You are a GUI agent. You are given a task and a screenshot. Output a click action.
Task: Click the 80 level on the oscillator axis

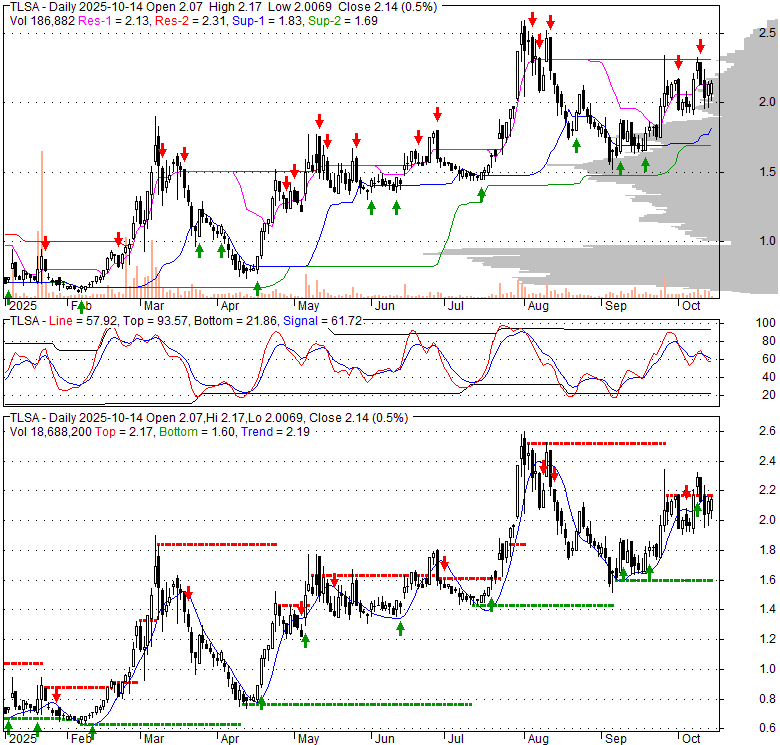[769, 341]
